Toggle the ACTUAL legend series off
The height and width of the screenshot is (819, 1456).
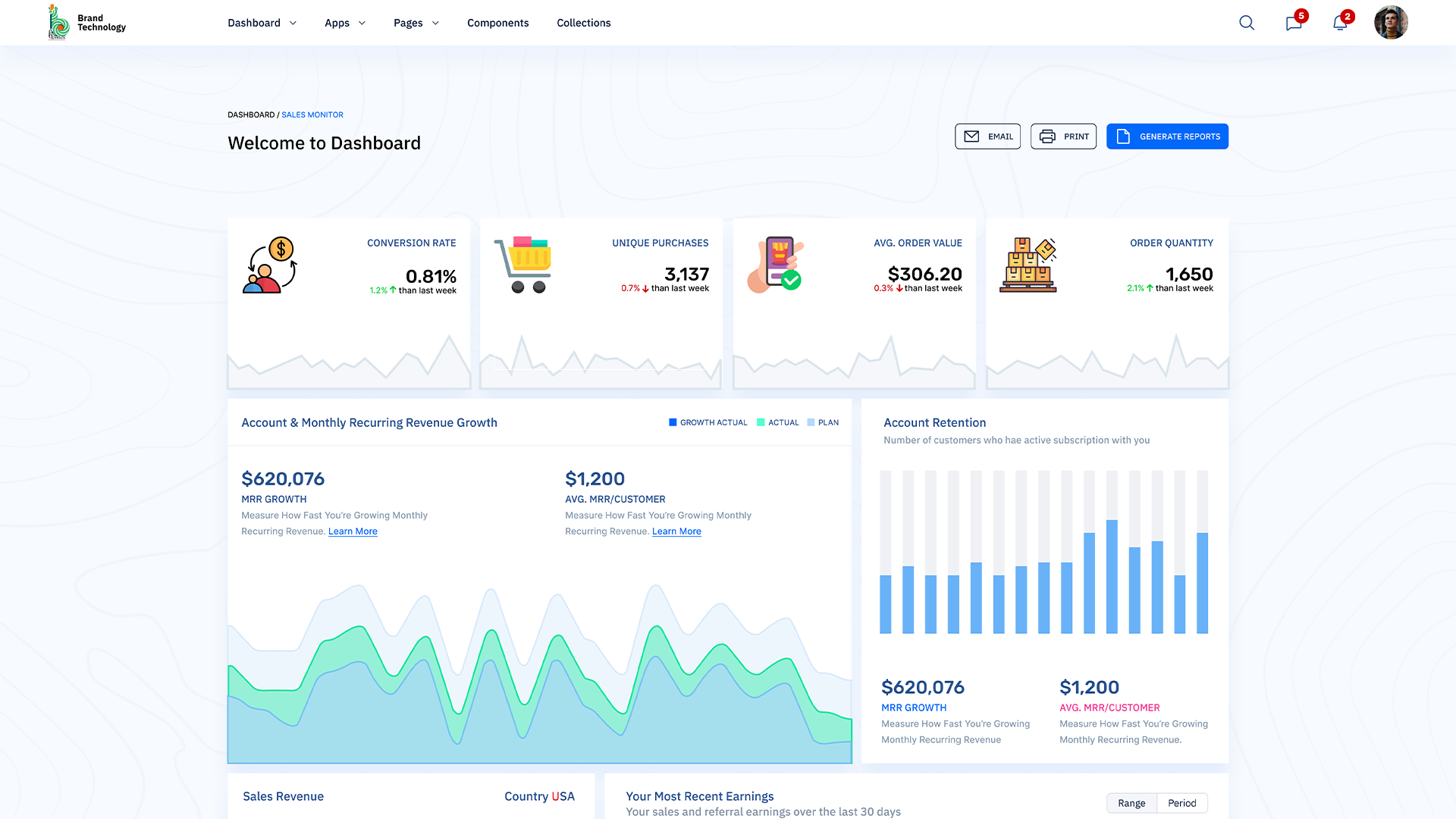click(777, 422)
